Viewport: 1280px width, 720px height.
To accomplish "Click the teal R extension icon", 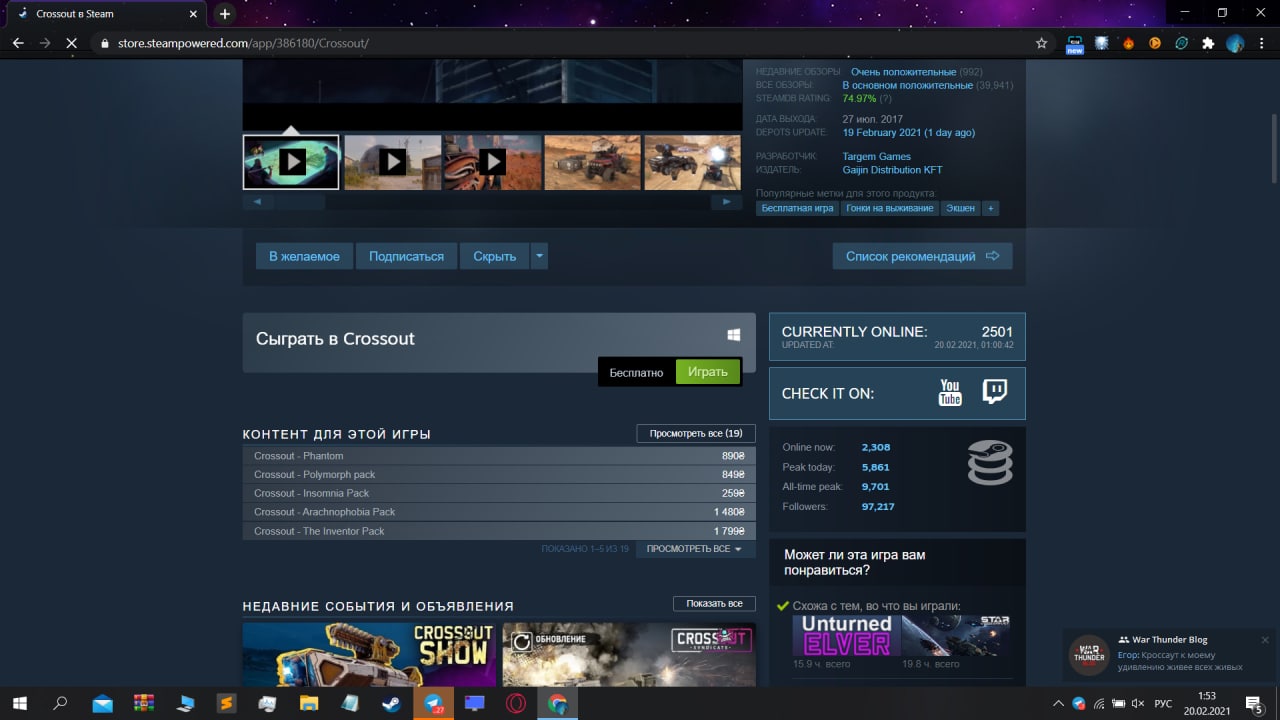I will (x=1181, y=43).
